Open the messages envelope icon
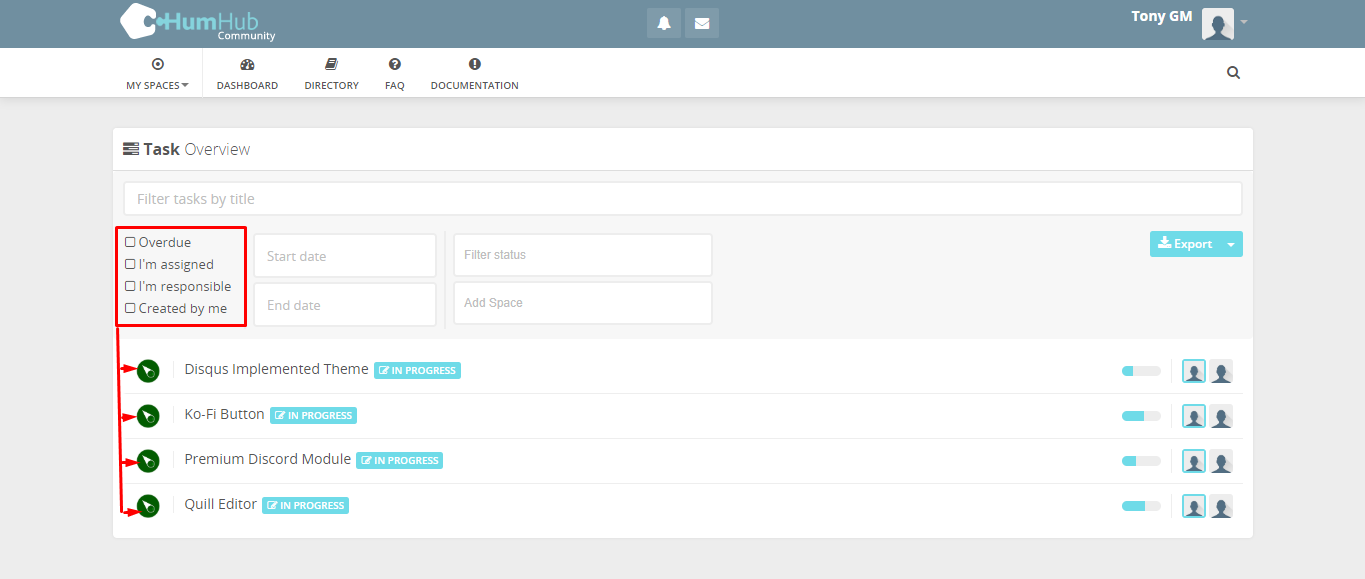This screenshot has width=1365, height=579. (701, 22)
